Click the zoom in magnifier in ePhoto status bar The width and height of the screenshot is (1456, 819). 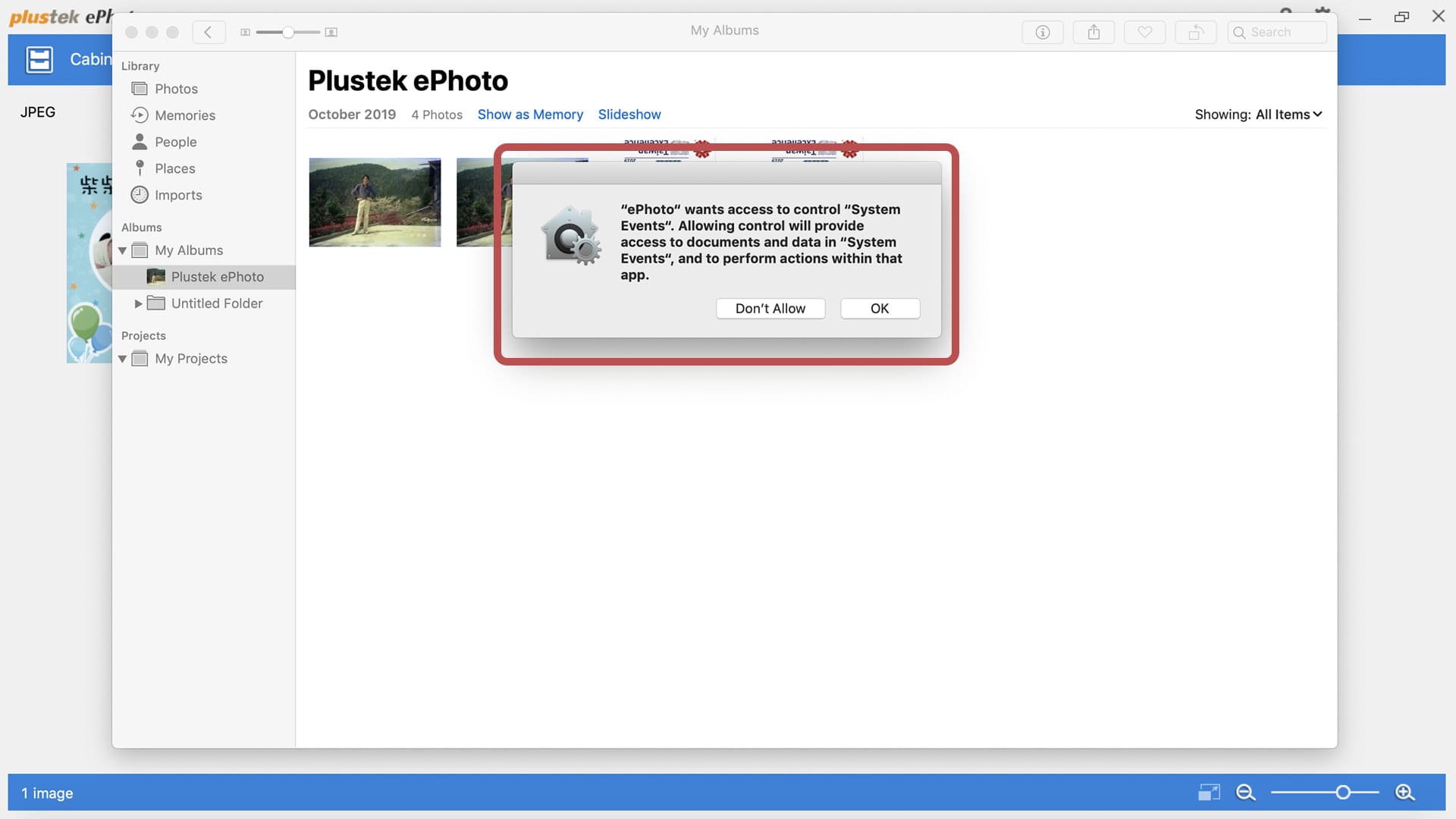tap(1404, 792)
